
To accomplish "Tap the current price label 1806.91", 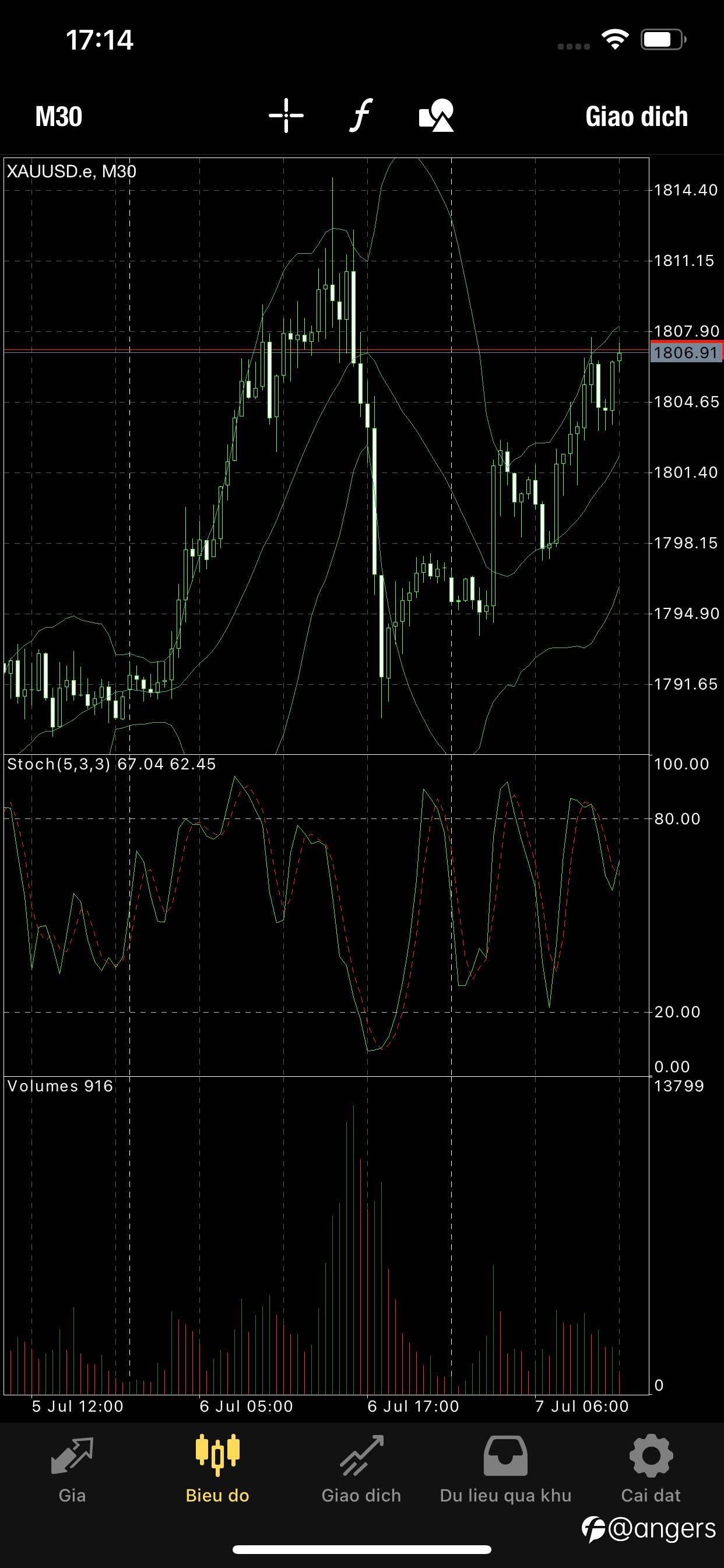I will pyautogui.click(x=686, y=352).
